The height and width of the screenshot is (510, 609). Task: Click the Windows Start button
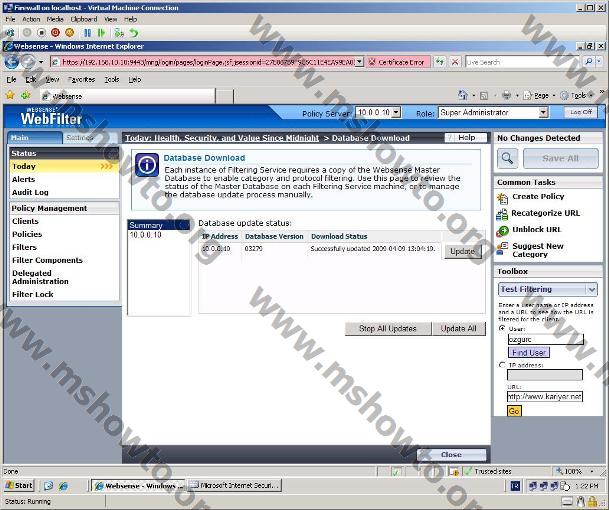[19, 485]
